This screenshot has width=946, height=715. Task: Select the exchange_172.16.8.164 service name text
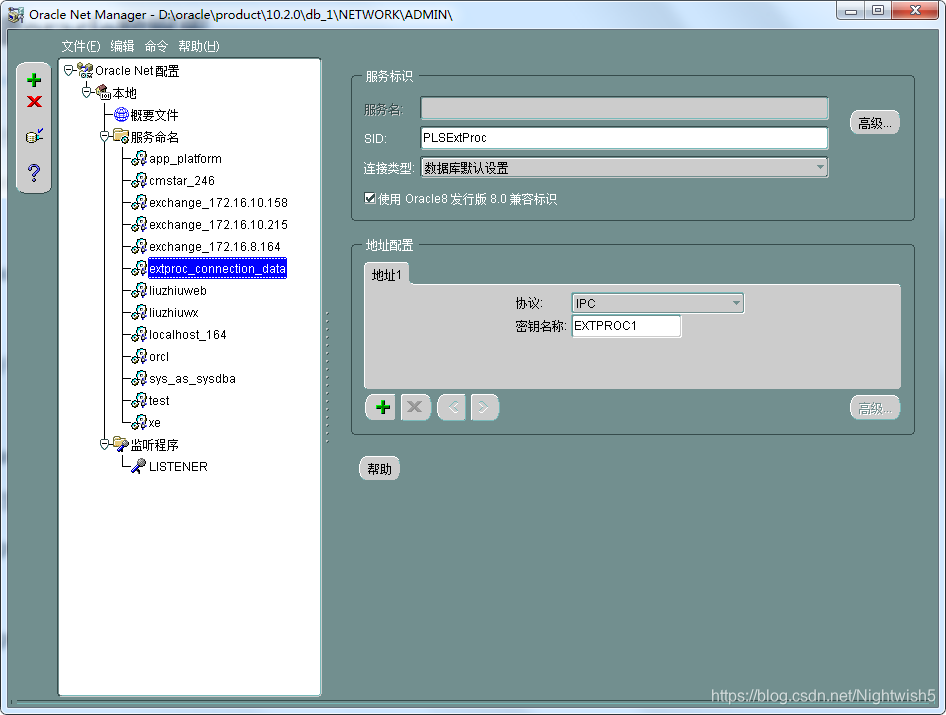click(215, 246)
